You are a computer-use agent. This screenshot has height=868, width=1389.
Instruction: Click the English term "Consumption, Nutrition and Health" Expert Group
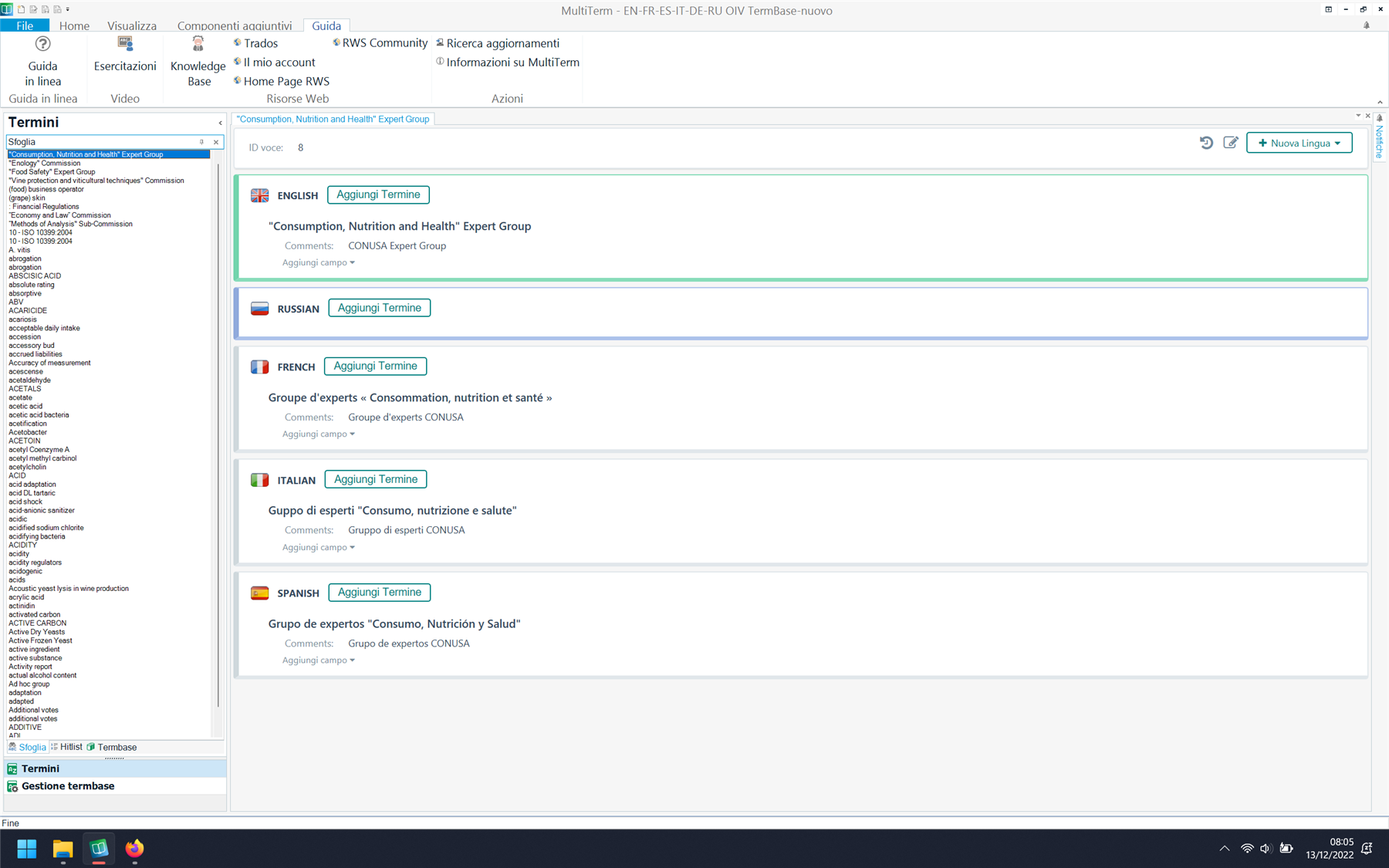coord(400,226)
